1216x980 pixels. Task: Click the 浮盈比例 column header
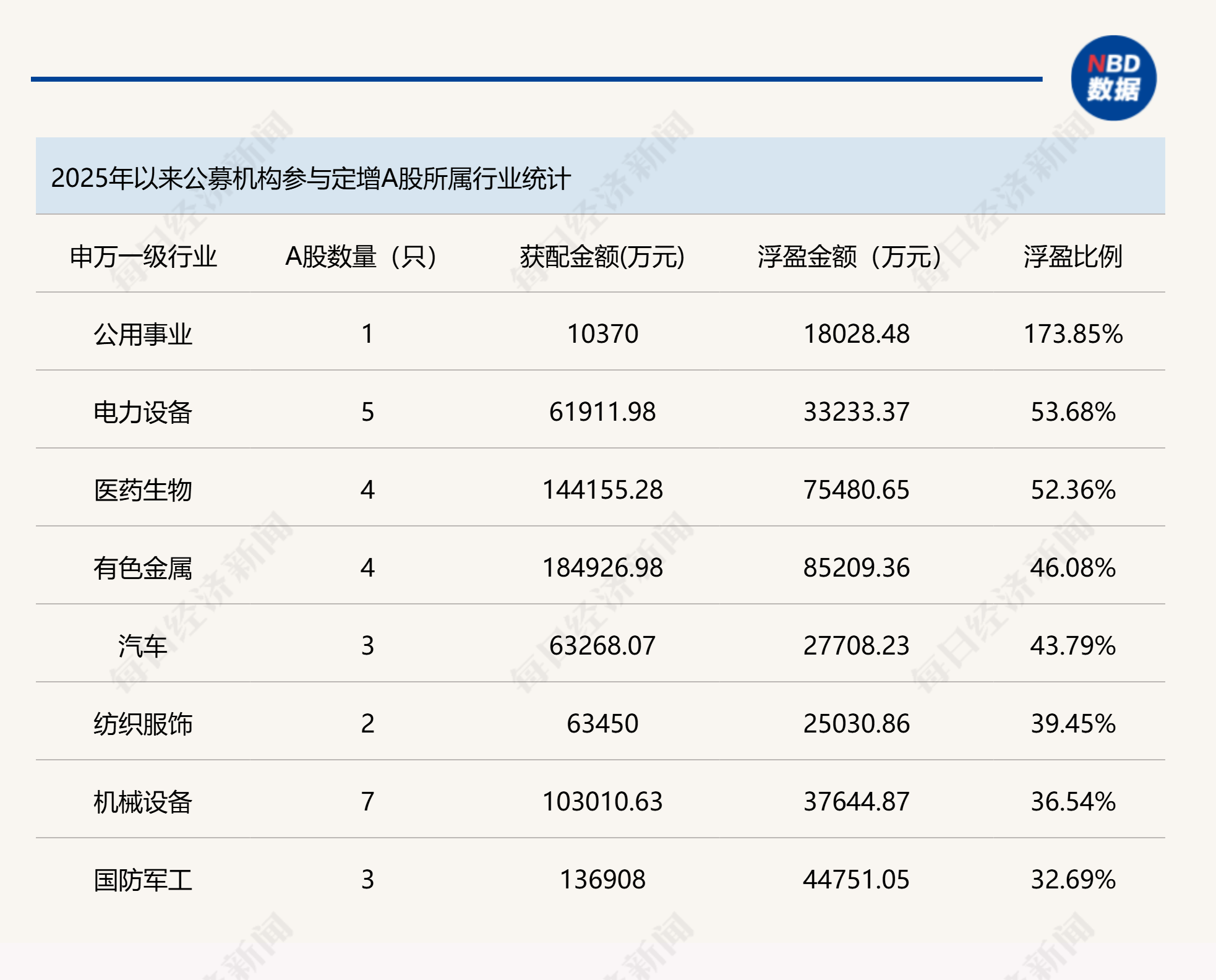coord(1073,256)
